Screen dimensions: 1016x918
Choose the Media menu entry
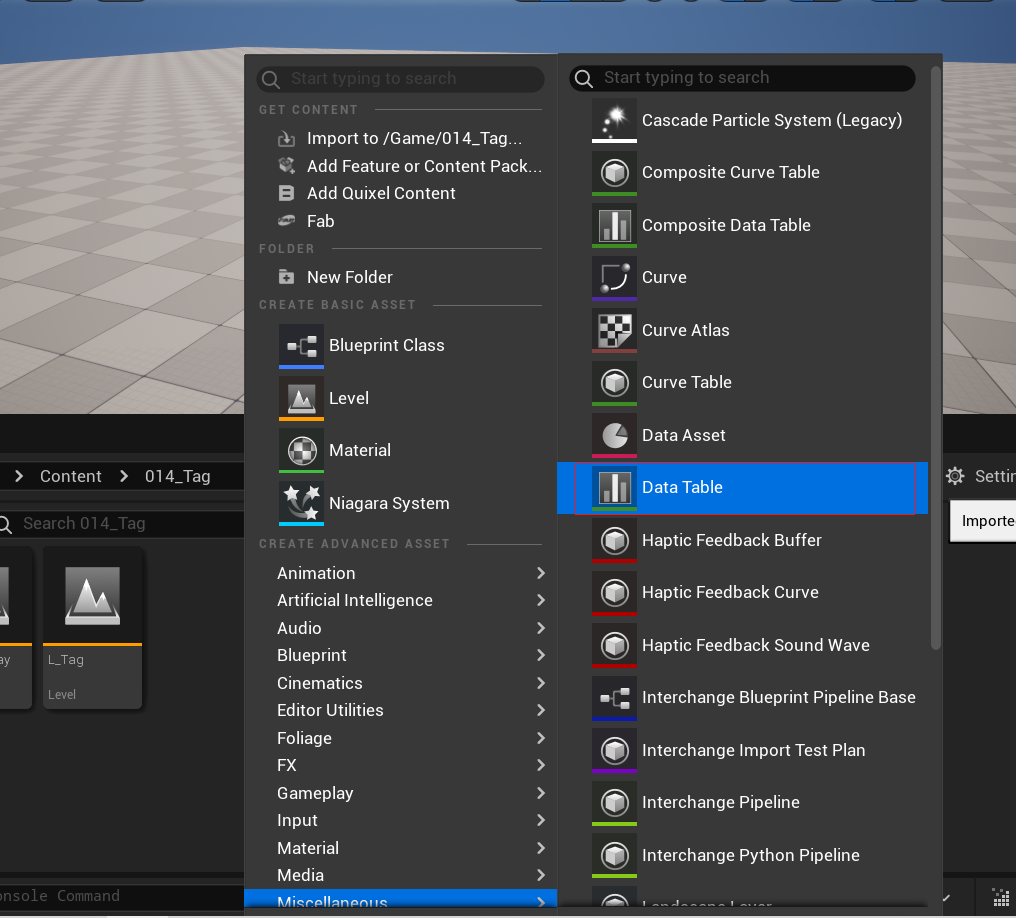click(400, 875)
